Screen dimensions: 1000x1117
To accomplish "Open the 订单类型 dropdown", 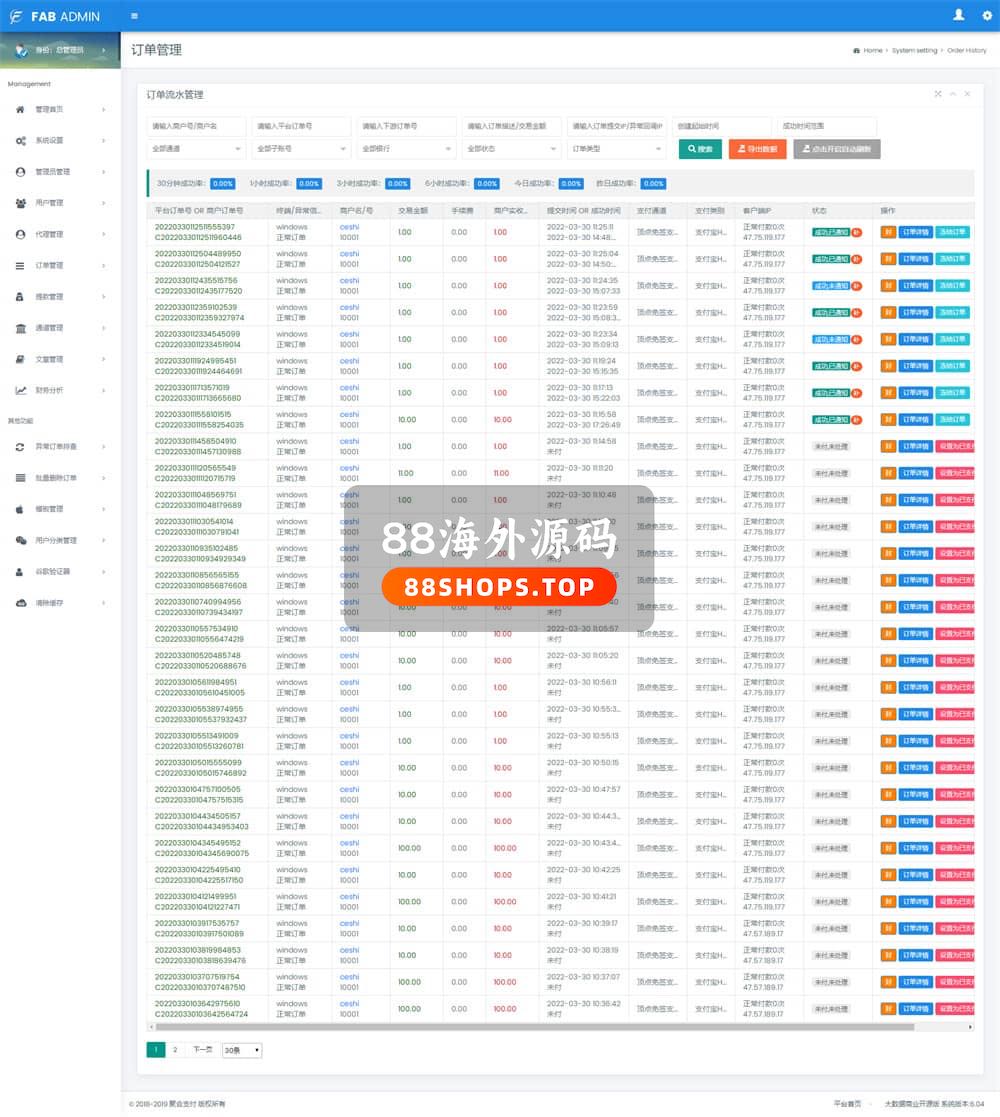I will pyautogui.click(x=616, y=149).
